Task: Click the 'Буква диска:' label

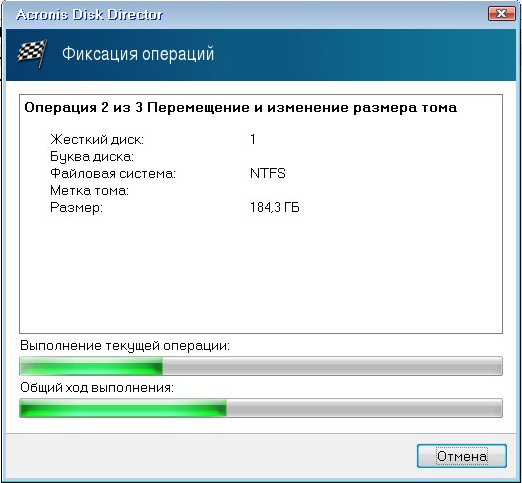Action: click(92, 156)
